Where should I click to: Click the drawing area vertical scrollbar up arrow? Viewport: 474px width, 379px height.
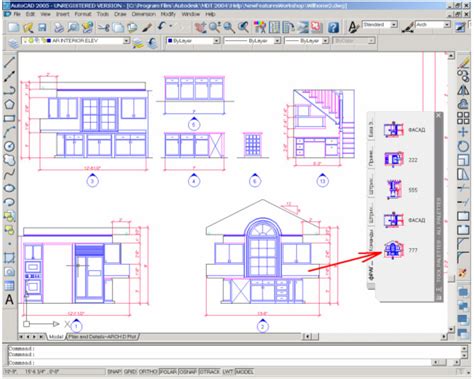point(451,56)
